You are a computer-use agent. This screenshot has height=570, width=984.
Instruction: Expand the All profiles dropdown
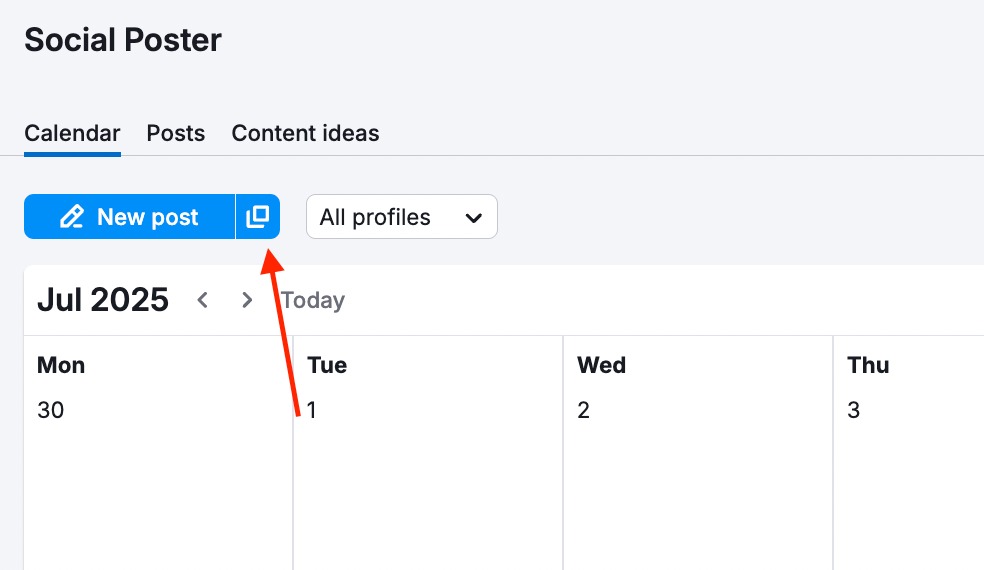(x=401, y=217)
